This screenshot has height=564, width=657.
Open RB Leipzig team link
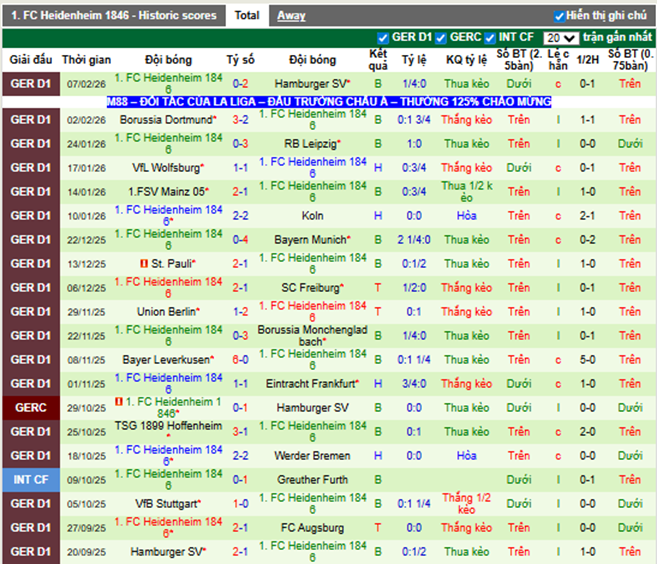coord(310,144)
